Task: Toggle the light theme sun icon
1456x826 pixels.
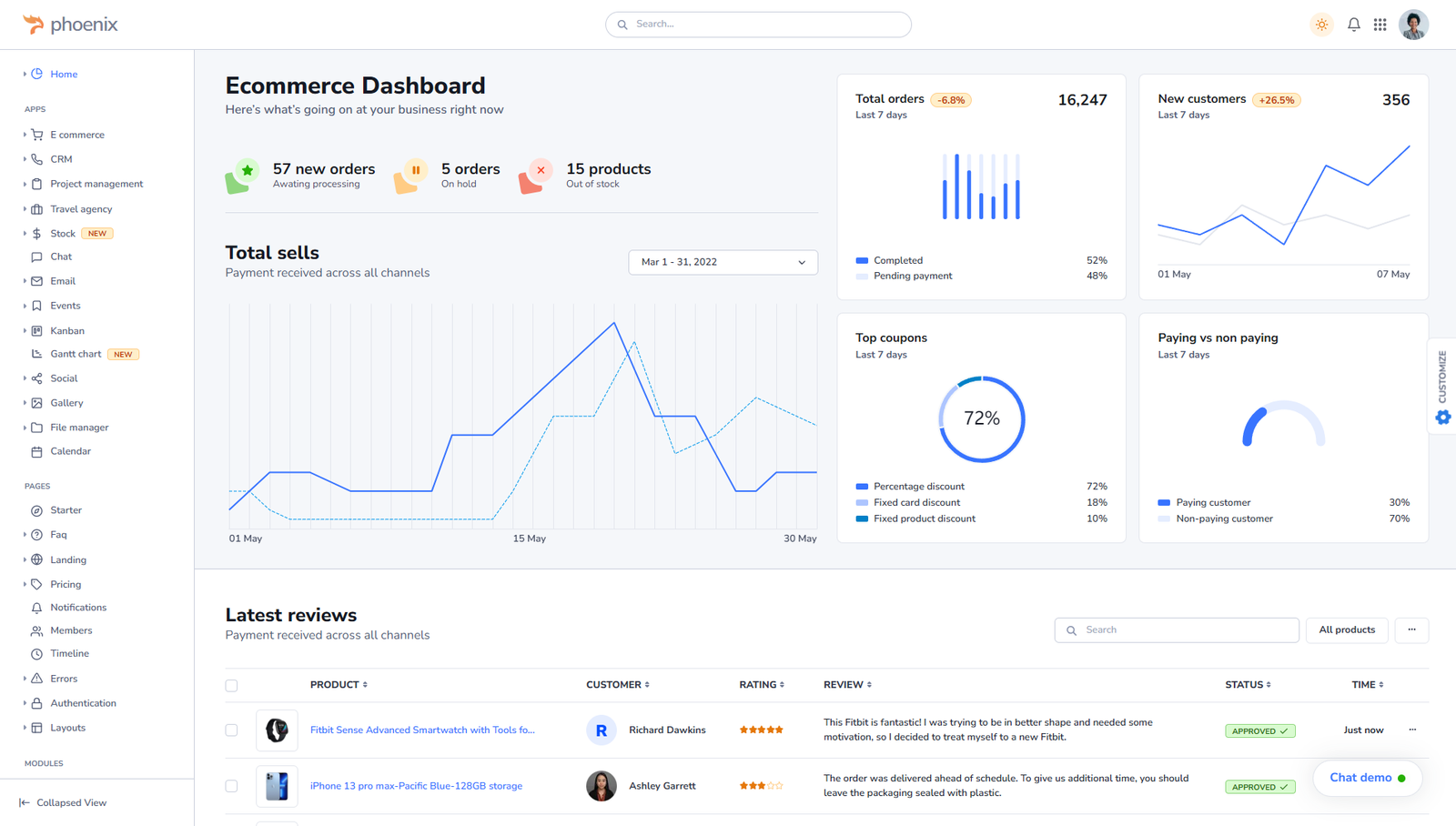Action: (1321, 25)
